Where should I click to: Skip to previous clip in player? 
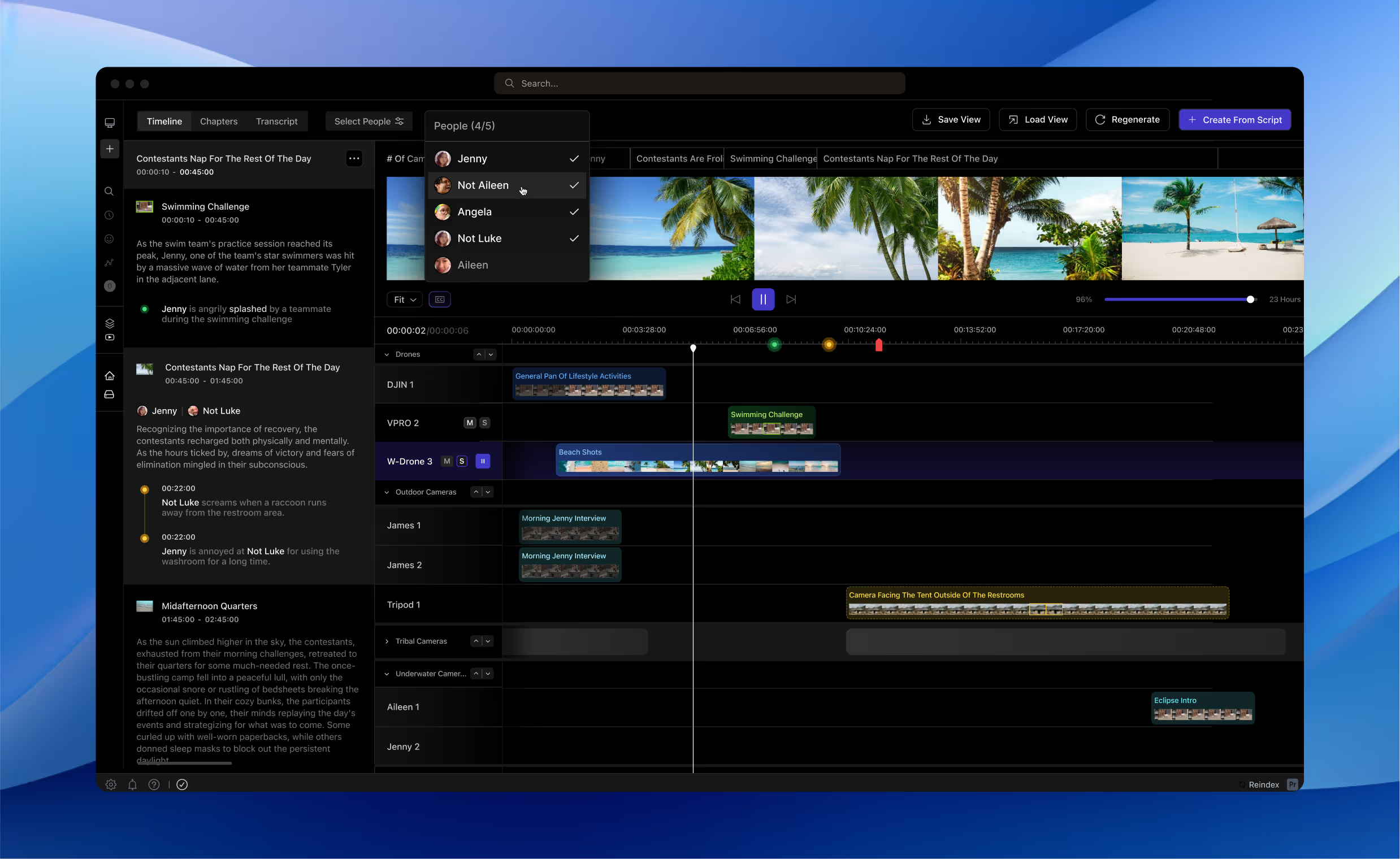pos(735,300)
